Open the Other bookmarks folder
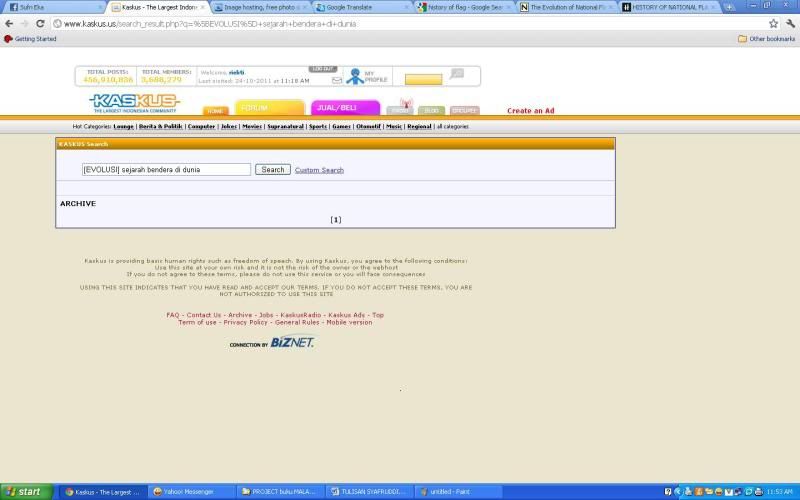This screenshot has height=500, width=800. (766, 39)
